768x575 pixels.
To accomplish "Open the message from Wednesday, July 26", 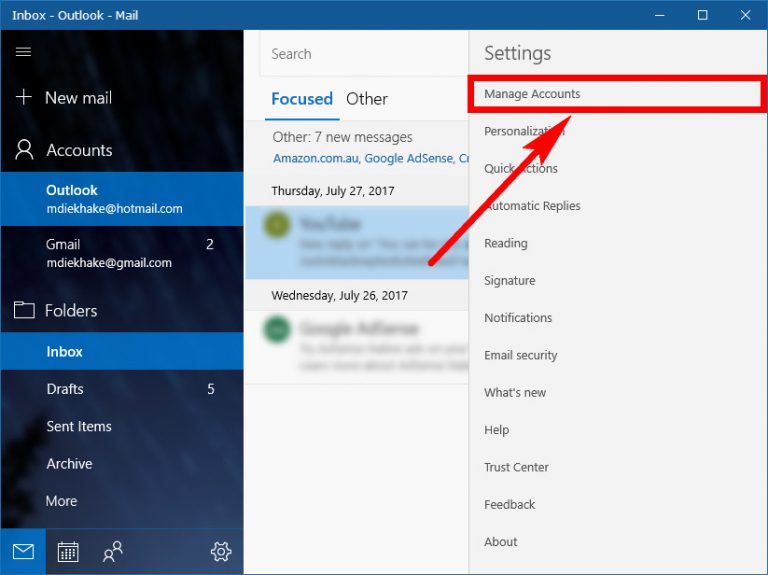I will point(357,347).
